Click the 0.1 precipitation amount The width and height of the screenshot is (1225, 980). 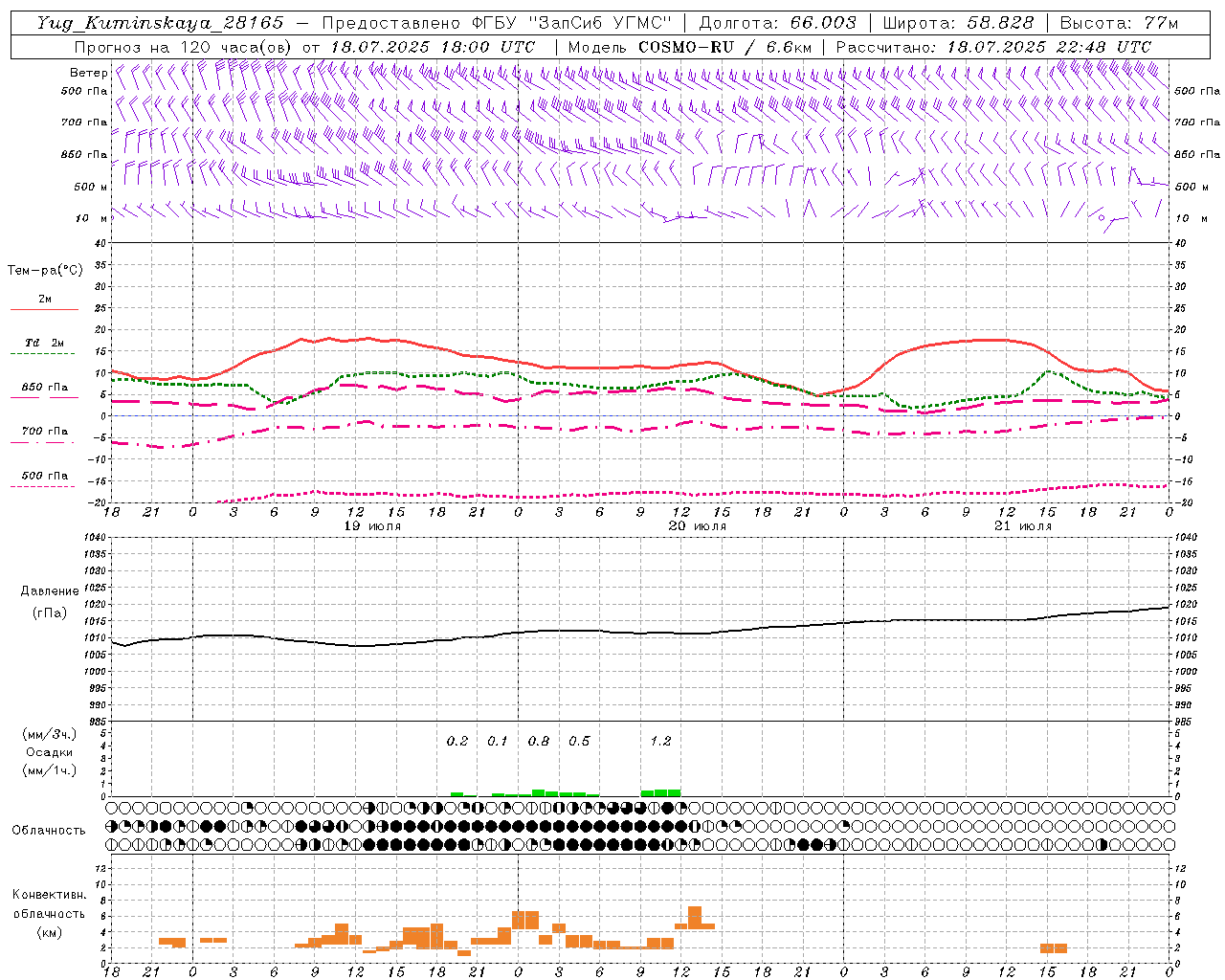[498, 742]
